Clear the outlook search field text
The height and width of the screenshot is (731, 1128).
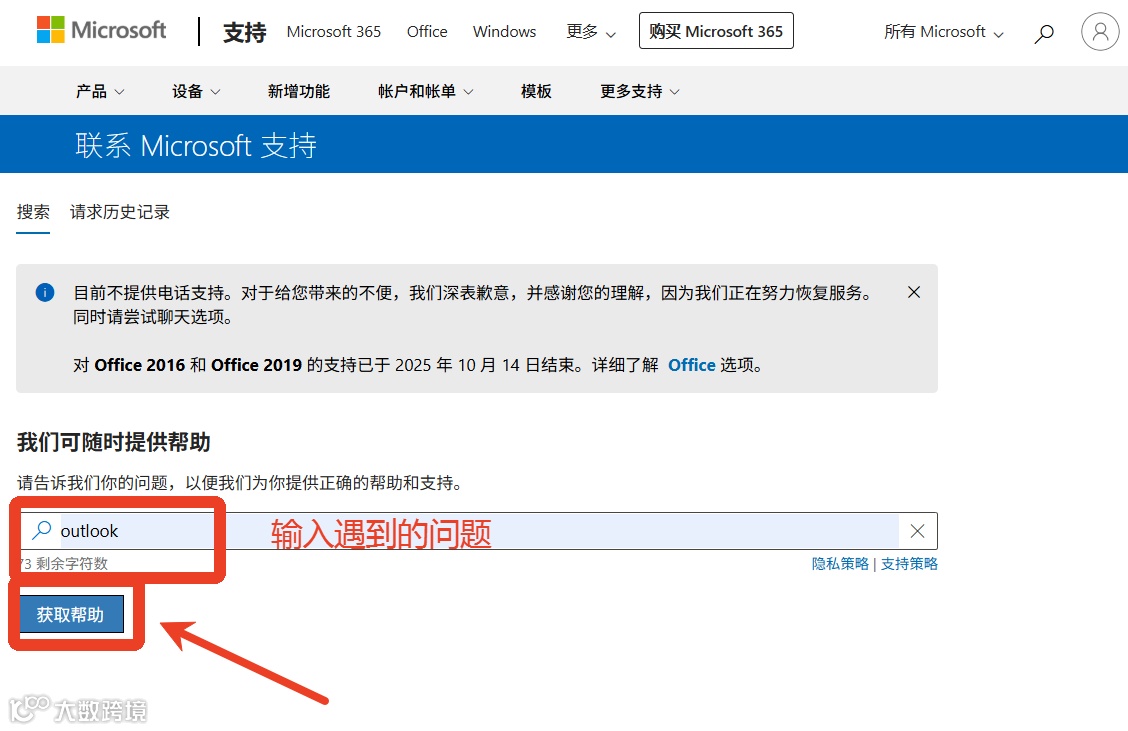(917, 531)
